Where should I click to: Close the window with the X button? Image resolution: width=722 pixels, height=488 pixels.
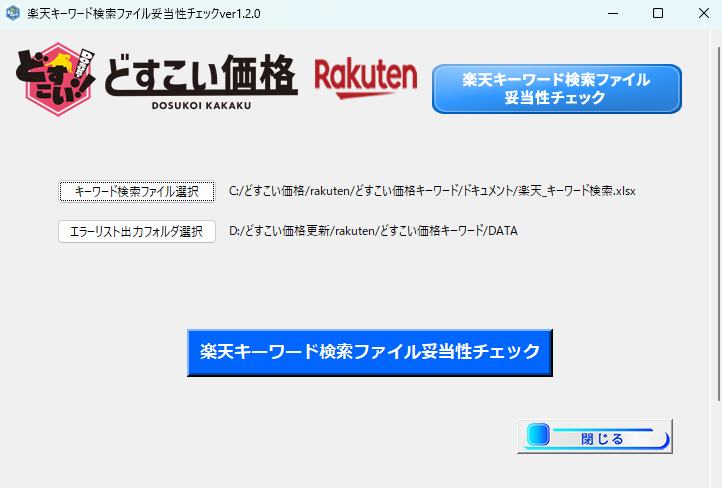(x=704, y=13)
